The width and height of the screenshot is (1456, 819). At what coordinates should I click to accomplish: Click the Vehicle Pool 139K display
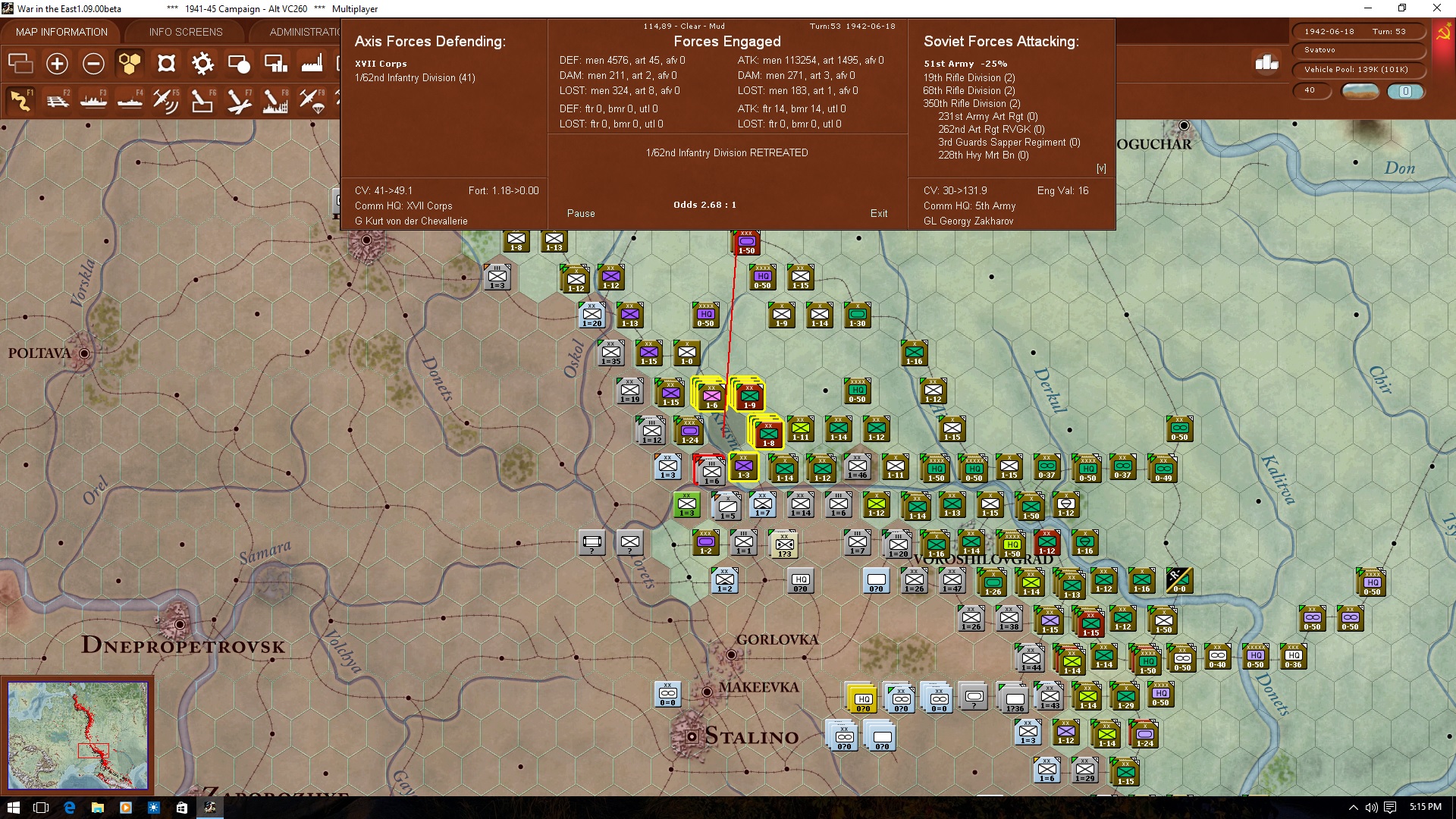click(1358, 70)
